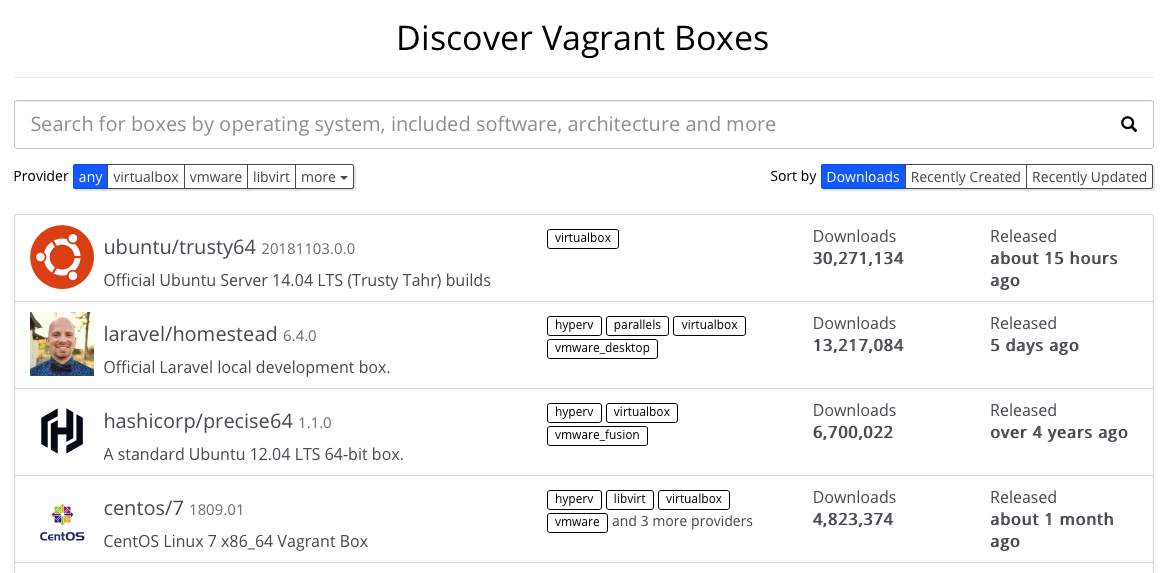Click 'about 15 hours ago' release time
This screenshot has height=573, width=1167.
click(1054, 269)
